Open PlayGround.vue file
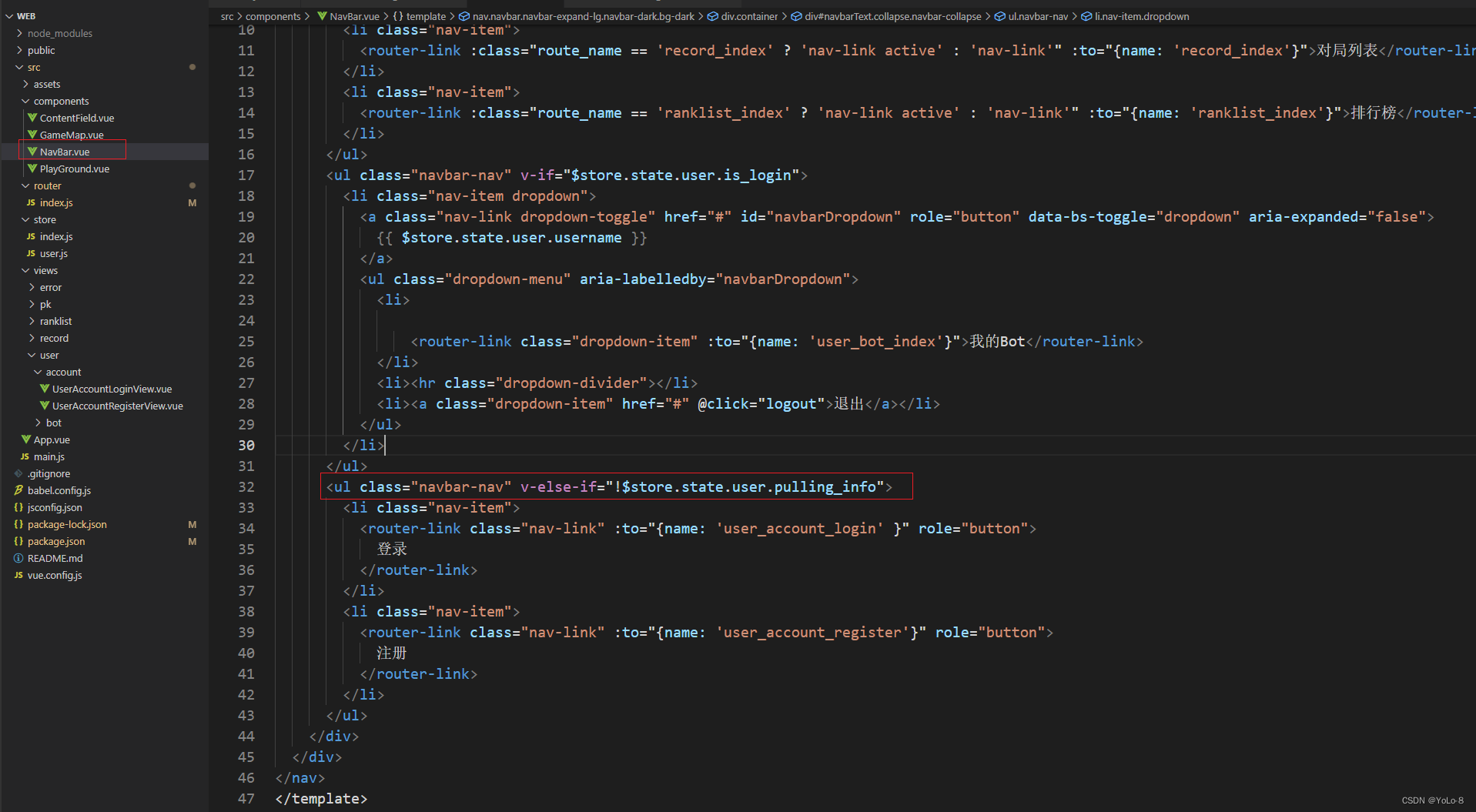 point(75,169)
